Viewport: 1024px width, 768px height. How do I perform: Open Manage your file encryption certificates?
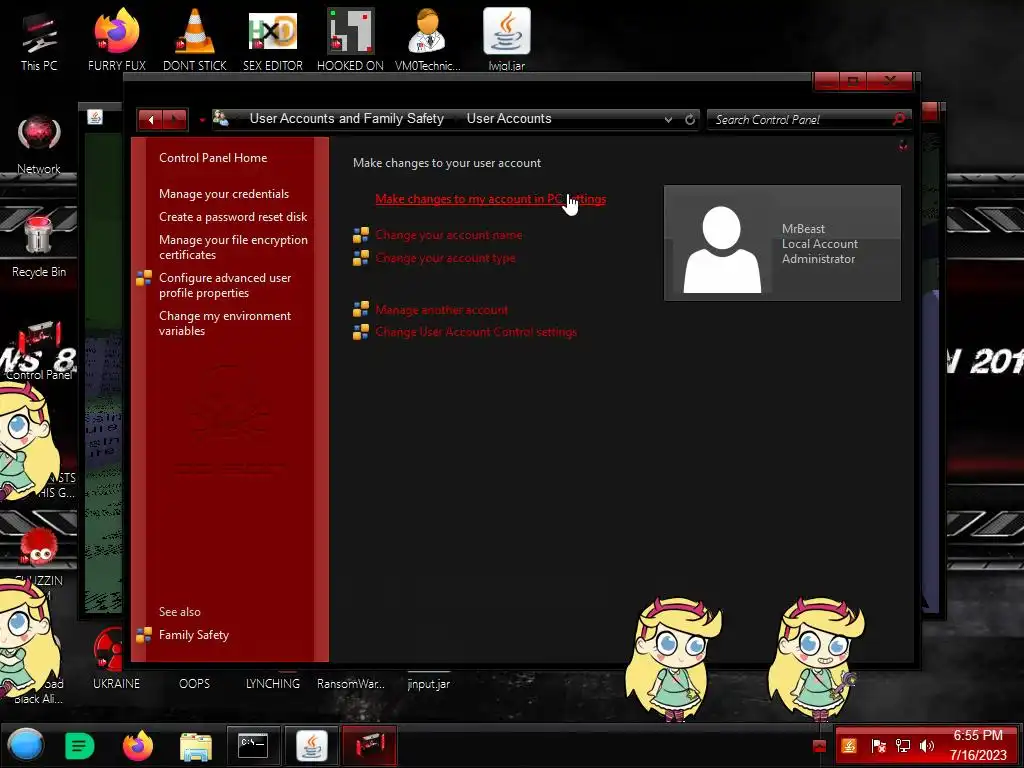(233, 247)
